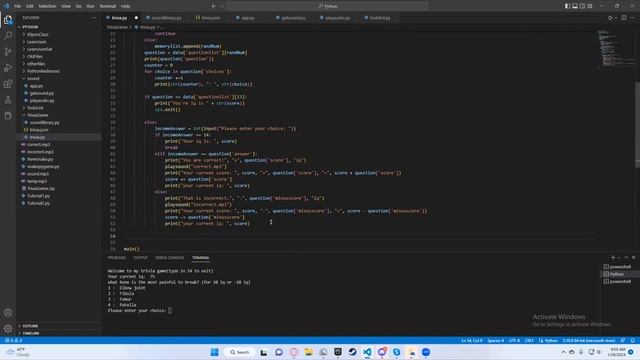Collapse the TriviaGame folder

coord(38,115)
